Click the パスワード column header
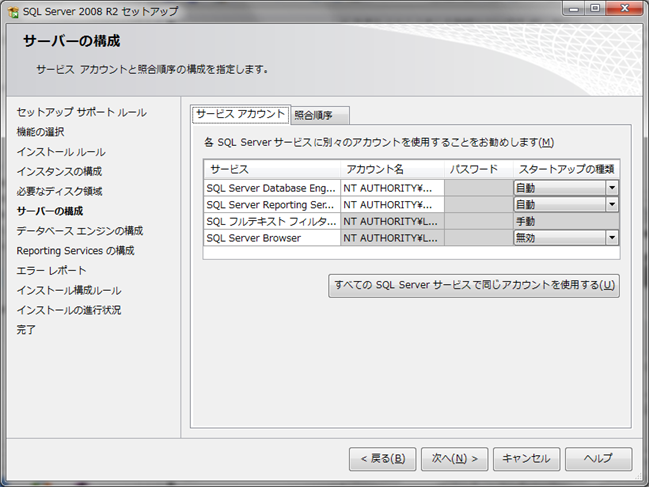Image resolution: width=649 pixels, height=487 pixels. [478, 169]
